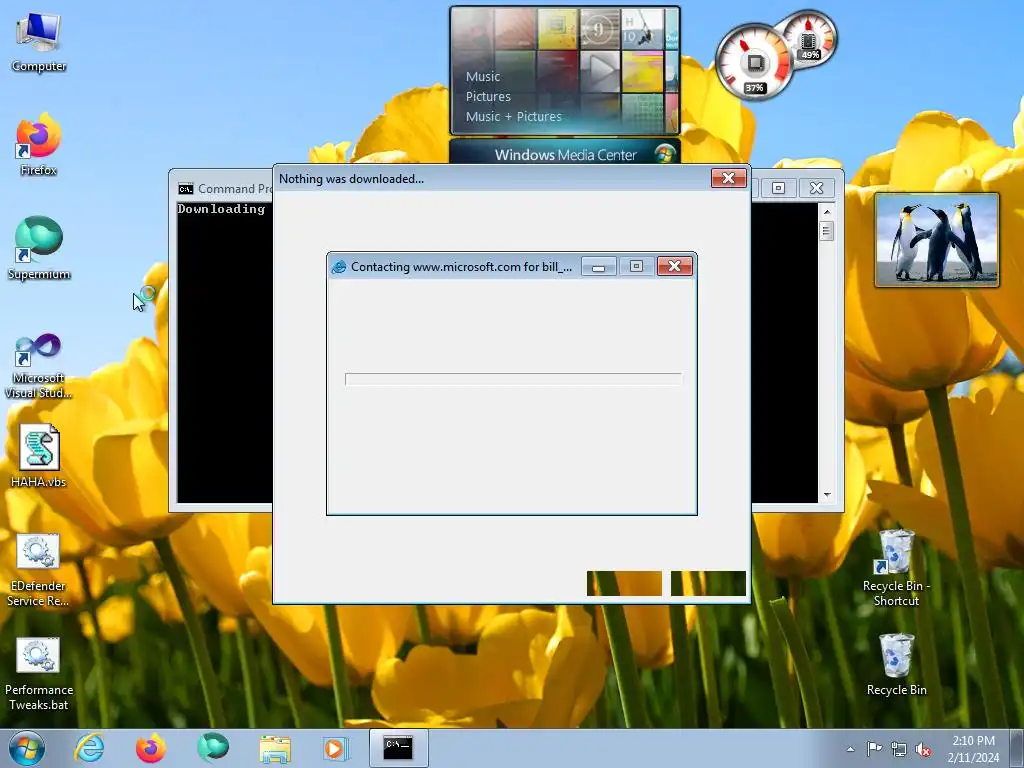Select the Microsoft Visual Studio shortcut
The height and width of the screenshot is (768, 1024).
click(x=39, y=366)
